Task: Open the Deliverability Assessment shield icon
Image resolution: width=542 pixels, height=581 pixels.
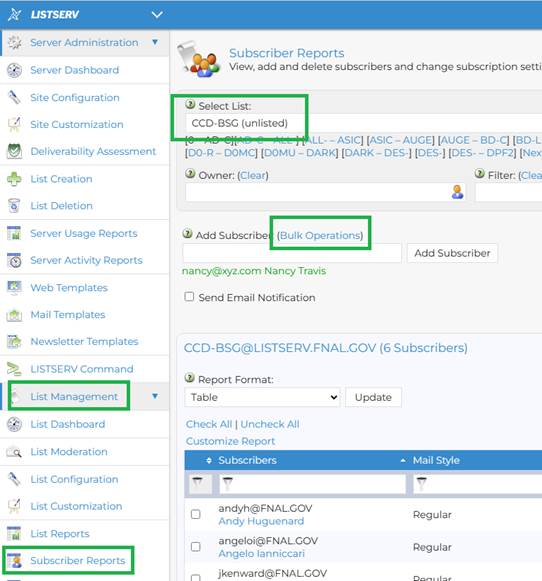Action: [x=14, y=152]
